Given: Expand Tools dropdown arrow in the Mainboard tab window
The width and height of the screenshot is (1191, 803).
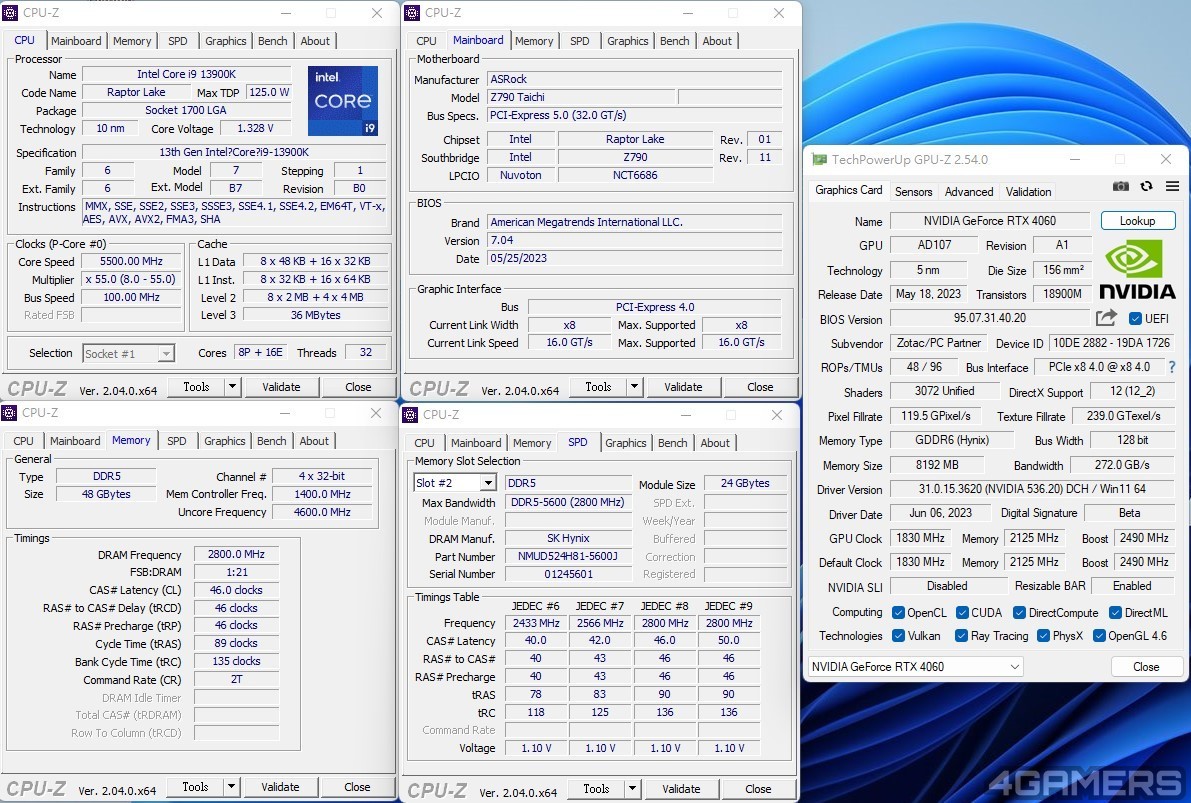Looking at the screenshot, I should (x=634, y=387).
